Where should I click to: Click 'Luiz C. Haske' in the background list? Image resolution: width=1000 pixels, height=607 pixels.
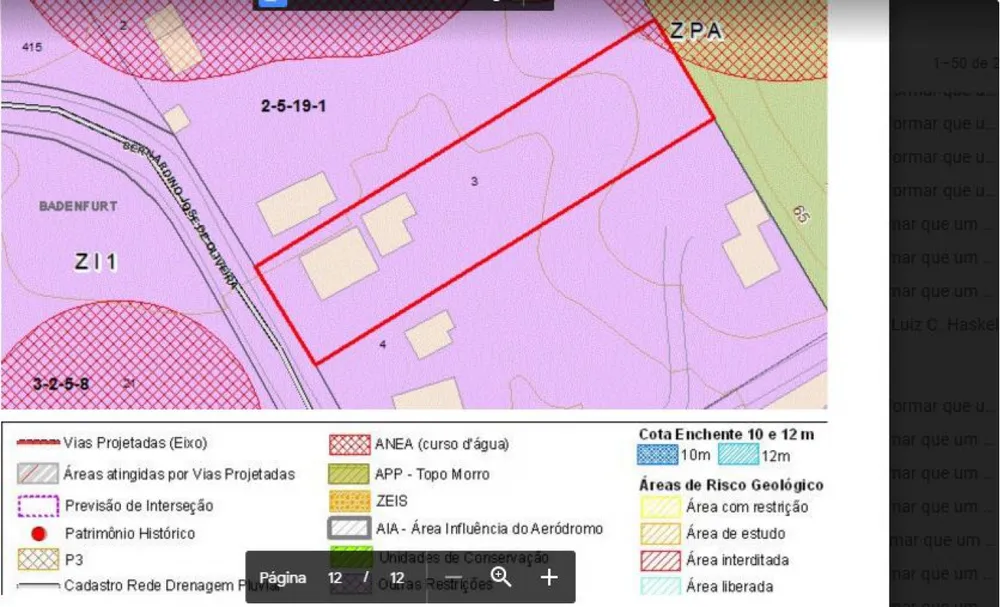click(x=945, y=325)
